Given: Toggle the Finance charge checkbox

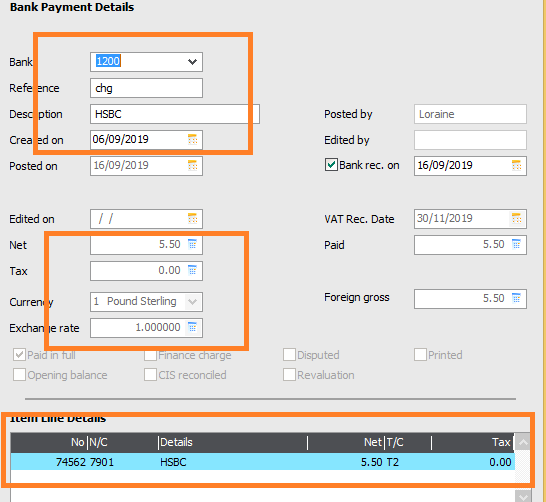Looking at the screenshot, I should pyautogui.click(x=150, y=355).
